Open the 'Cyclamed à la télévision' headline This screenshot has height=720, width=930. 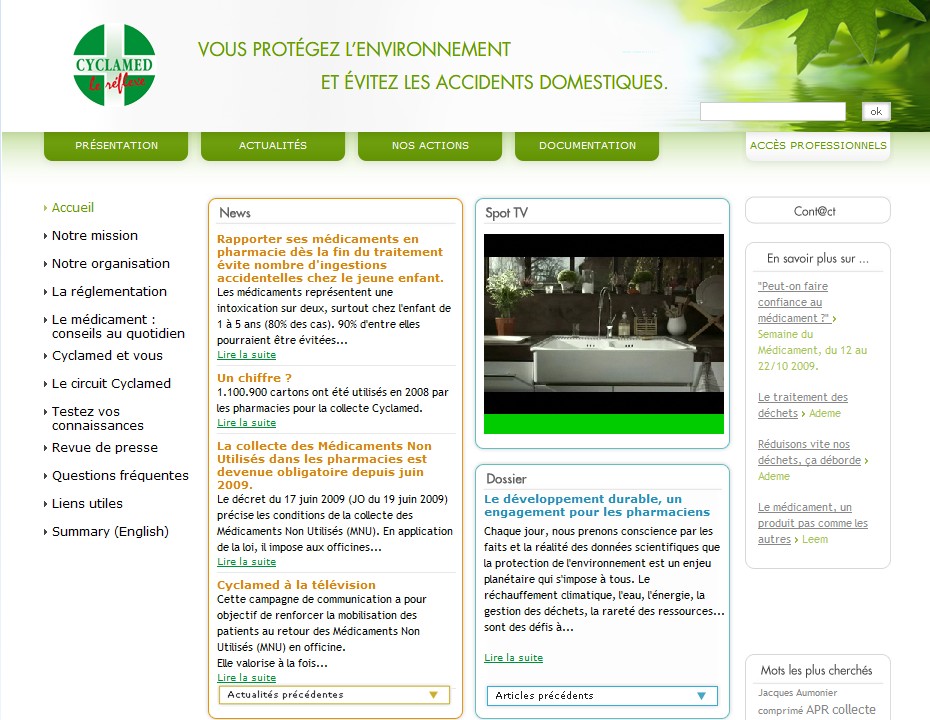pos(296,585)
